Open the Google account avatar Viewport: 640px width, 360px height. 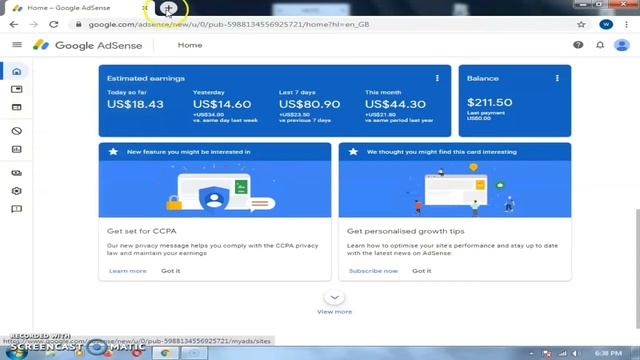point(622,45)
